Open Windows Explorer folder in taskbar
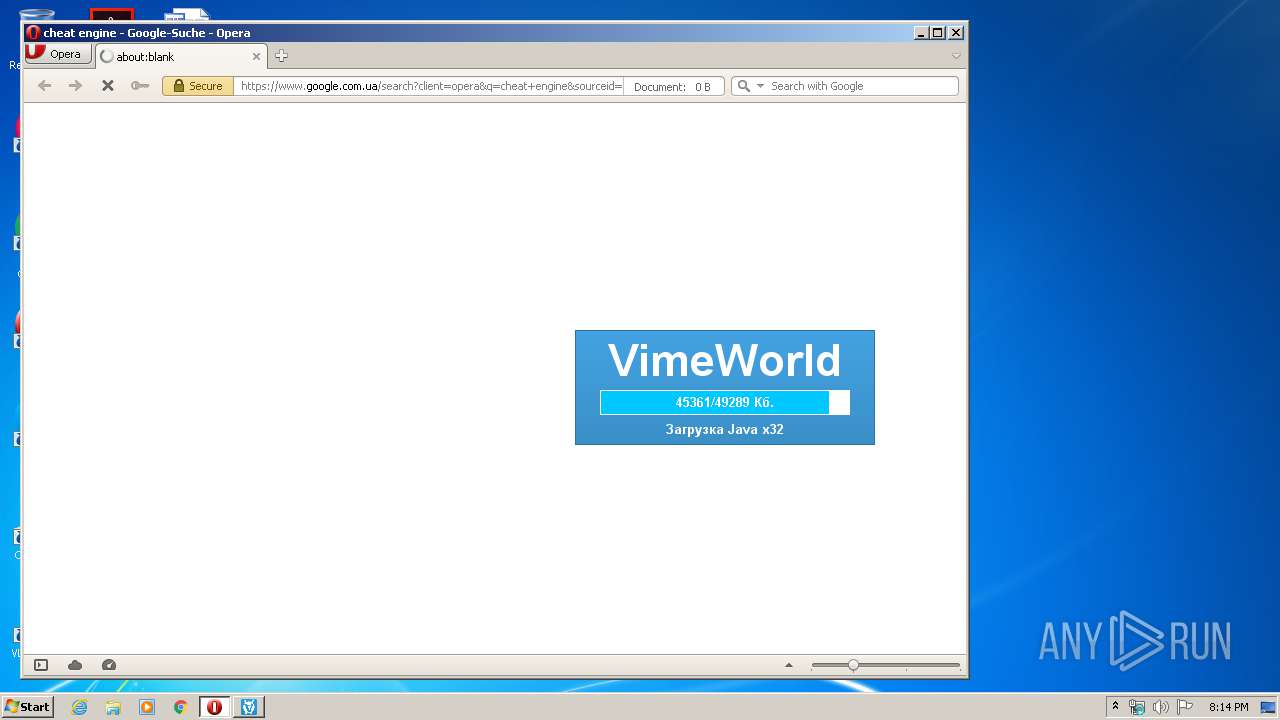This screenshot has height=720, width=1280. (113, 707)
